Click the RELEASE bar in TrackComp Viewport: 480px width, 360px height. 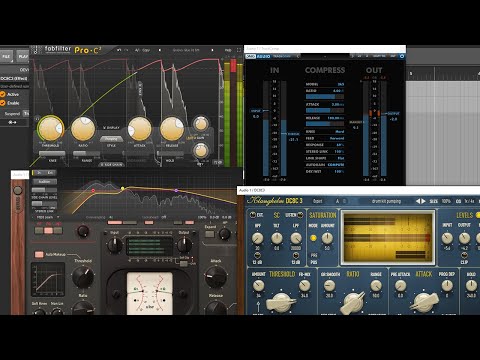325,124
